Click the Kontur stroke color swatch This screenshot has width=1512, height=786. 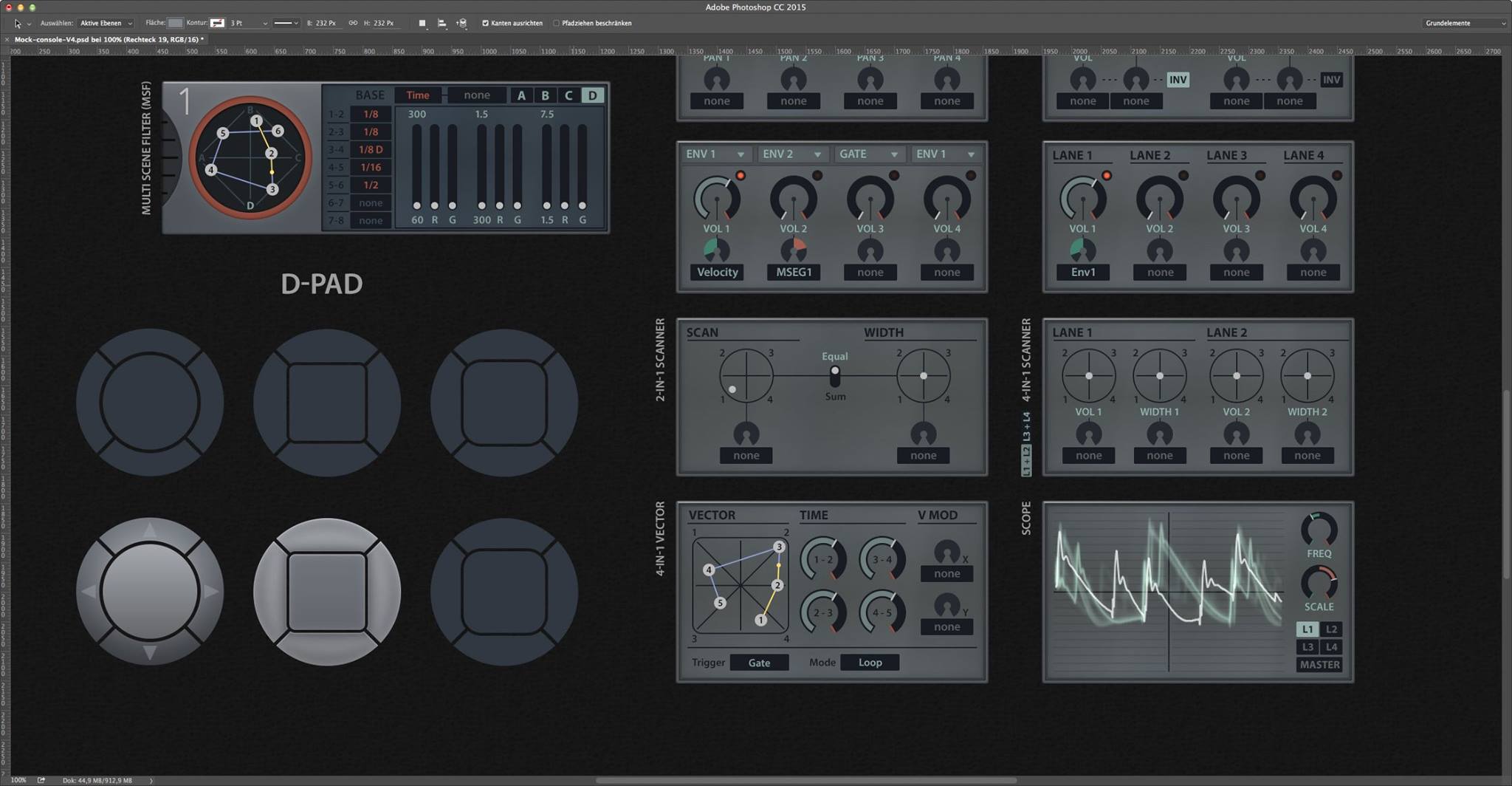click(x=217, y=24)
